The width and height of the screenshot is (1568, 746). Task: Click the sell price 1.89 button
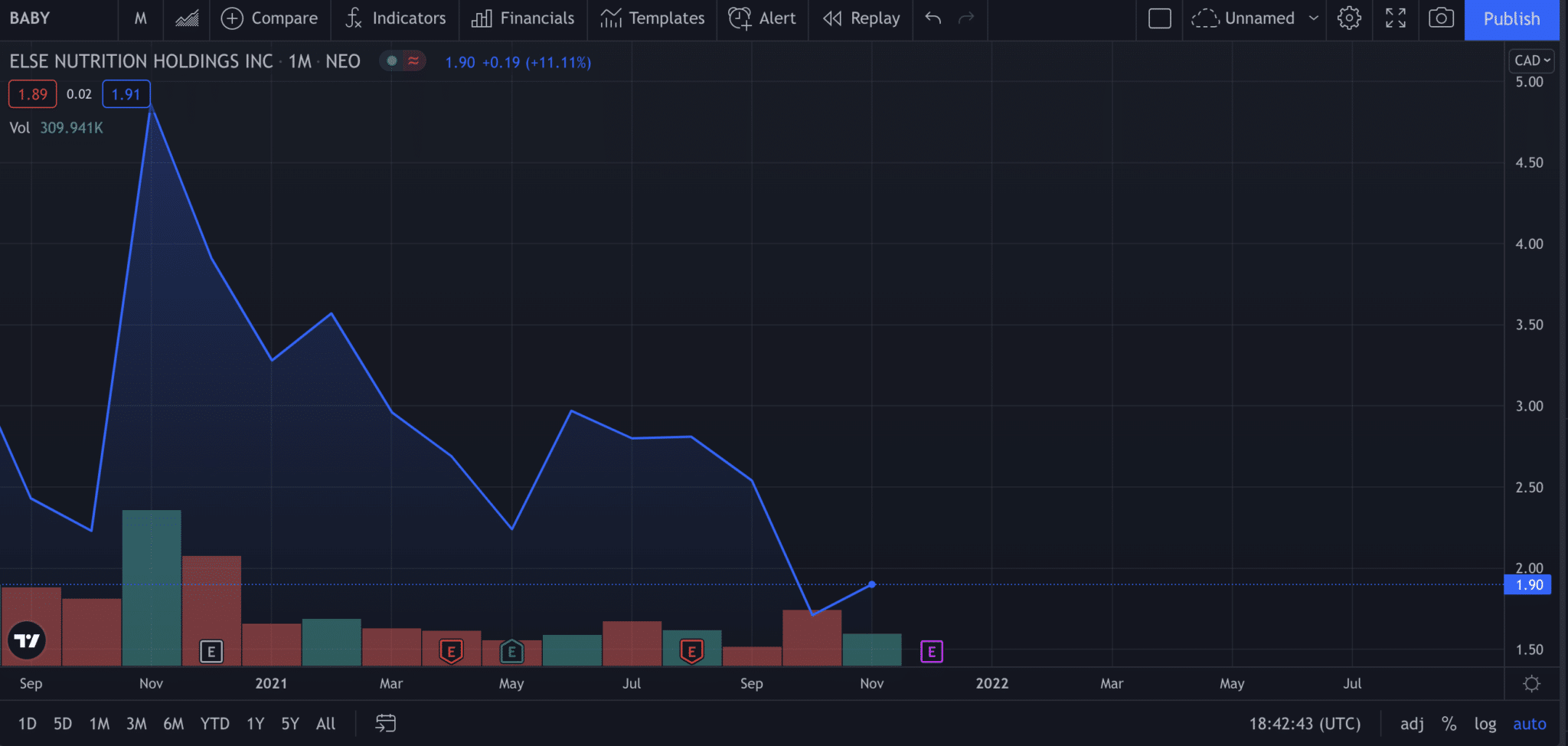point(33,94)
